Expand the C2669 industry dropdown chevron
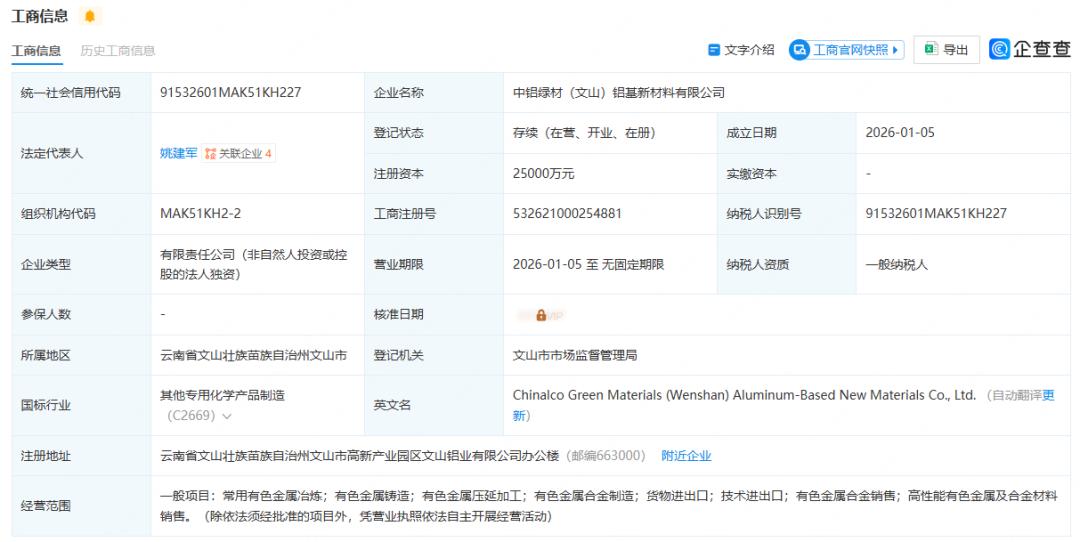Viewport: 1080px width, 542px height. (227, 416)
